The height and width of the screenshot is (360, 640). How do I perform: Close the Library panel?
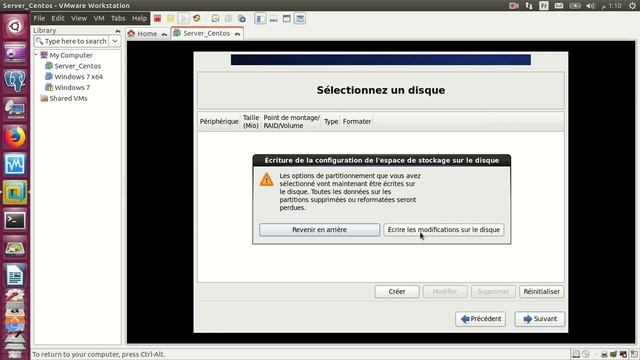click(x=118, y=31)
